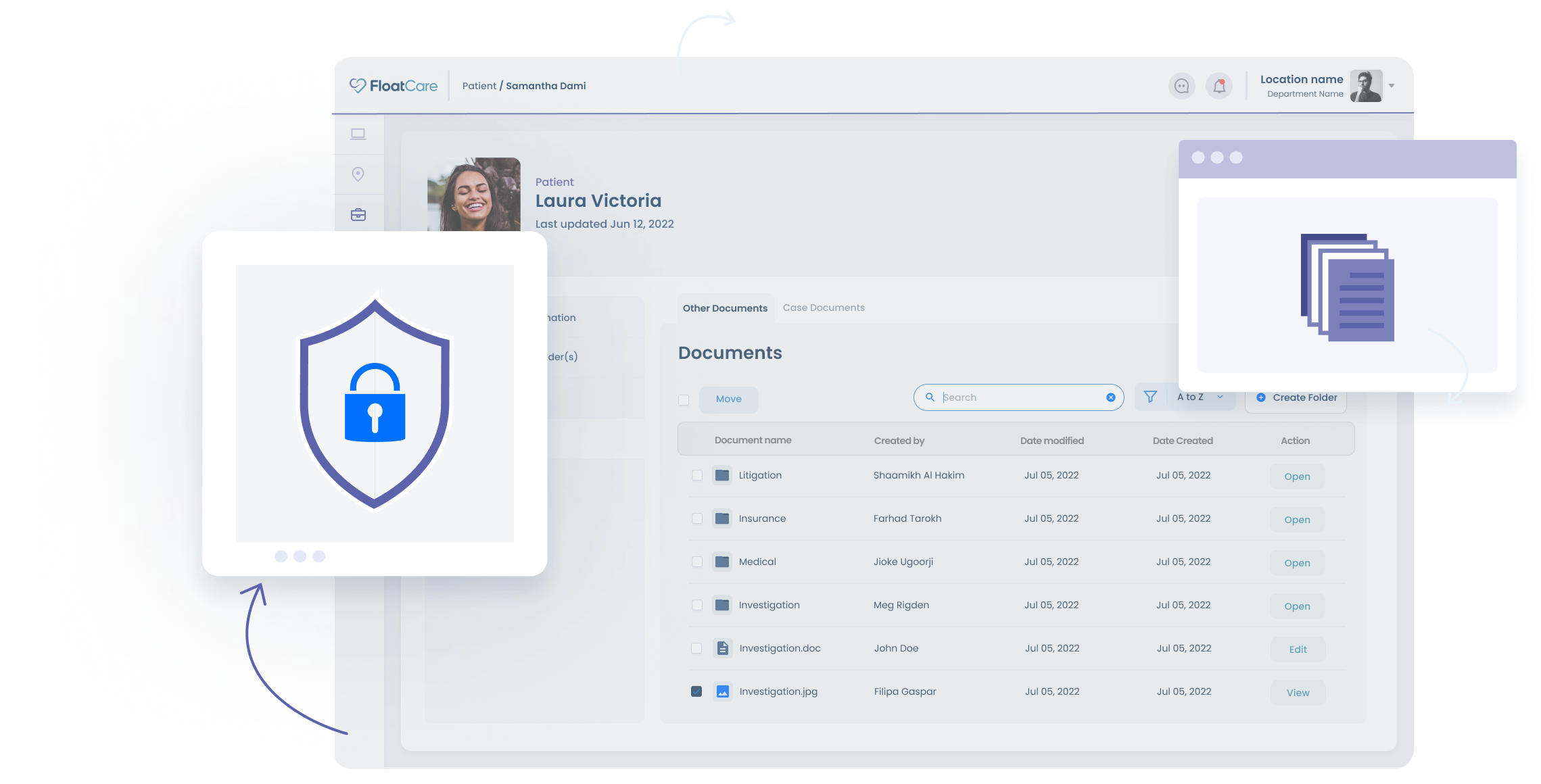Image resolution: width=1541 pixels, height=784 pixels.
Task: Open the Litigation folder
Action: (1297, 476)
